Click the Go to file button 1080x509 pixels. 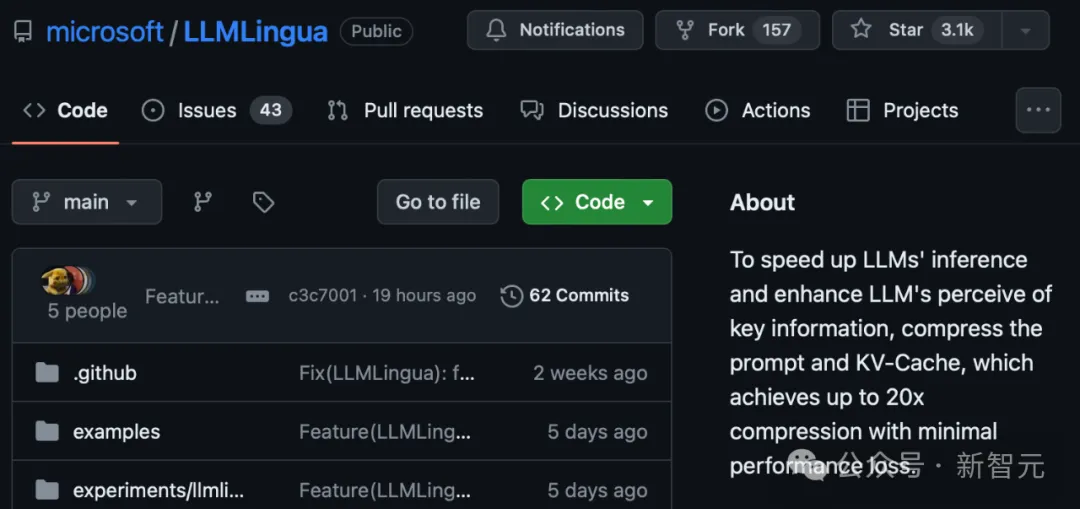(x=438, y=202)
